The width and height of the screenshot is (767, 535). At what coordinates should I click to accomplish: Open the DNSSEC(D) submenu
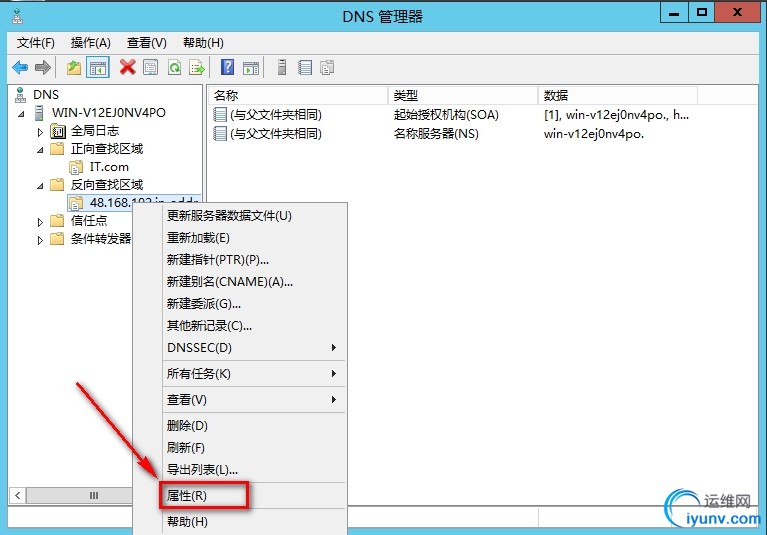point(253,348)
